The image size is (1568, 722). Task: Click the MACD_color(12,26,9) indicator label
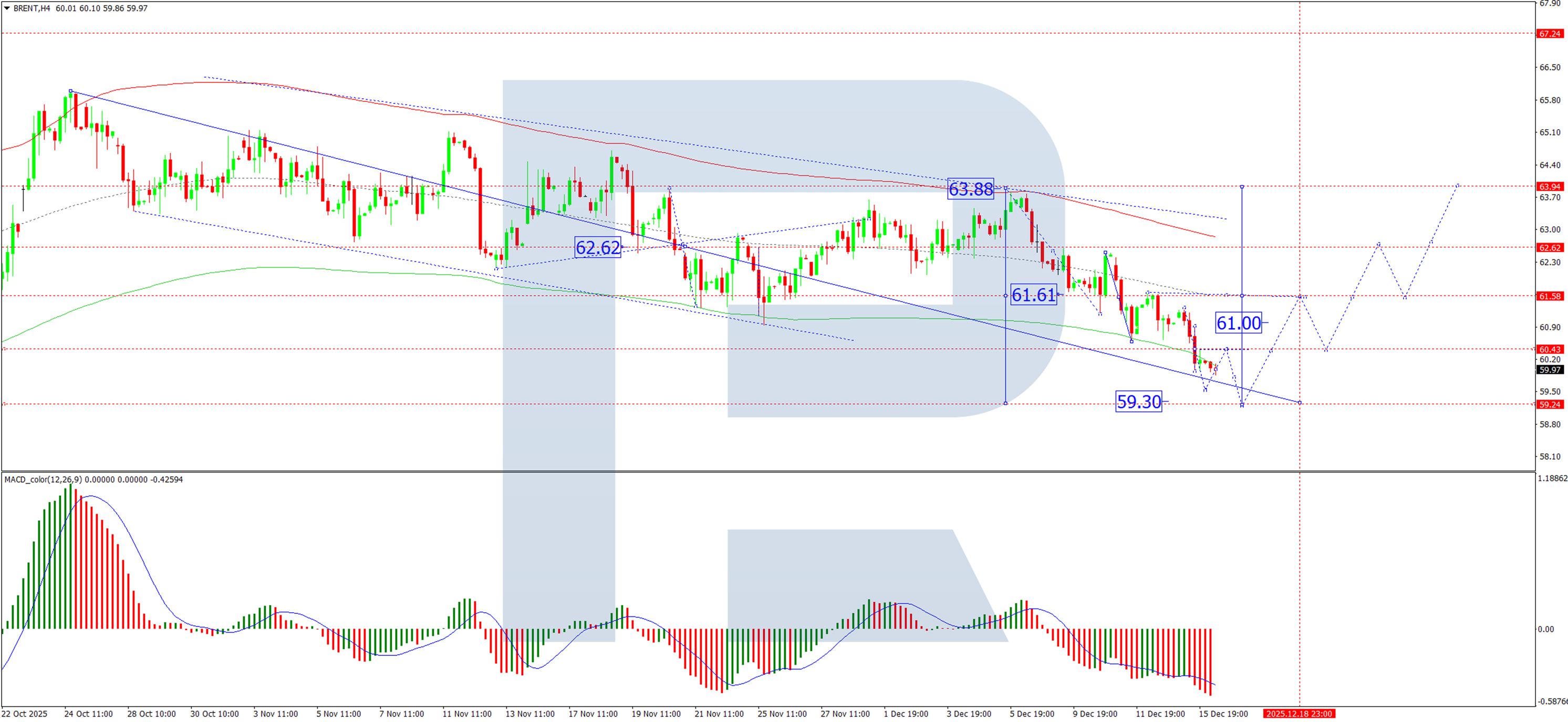pos(43,479)
